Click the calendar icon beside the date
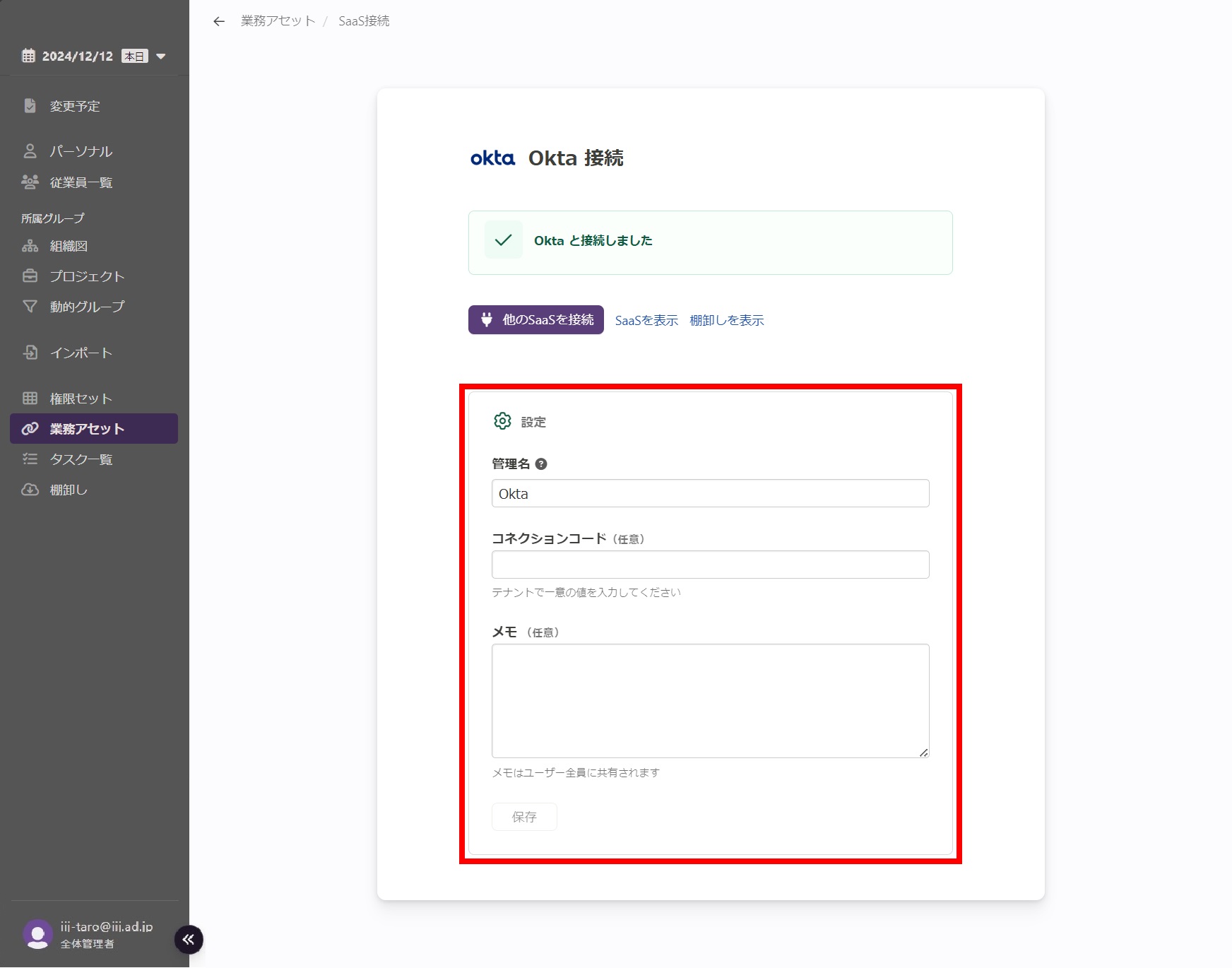This screenshot has height=968, width=1232. coord(28,56)
